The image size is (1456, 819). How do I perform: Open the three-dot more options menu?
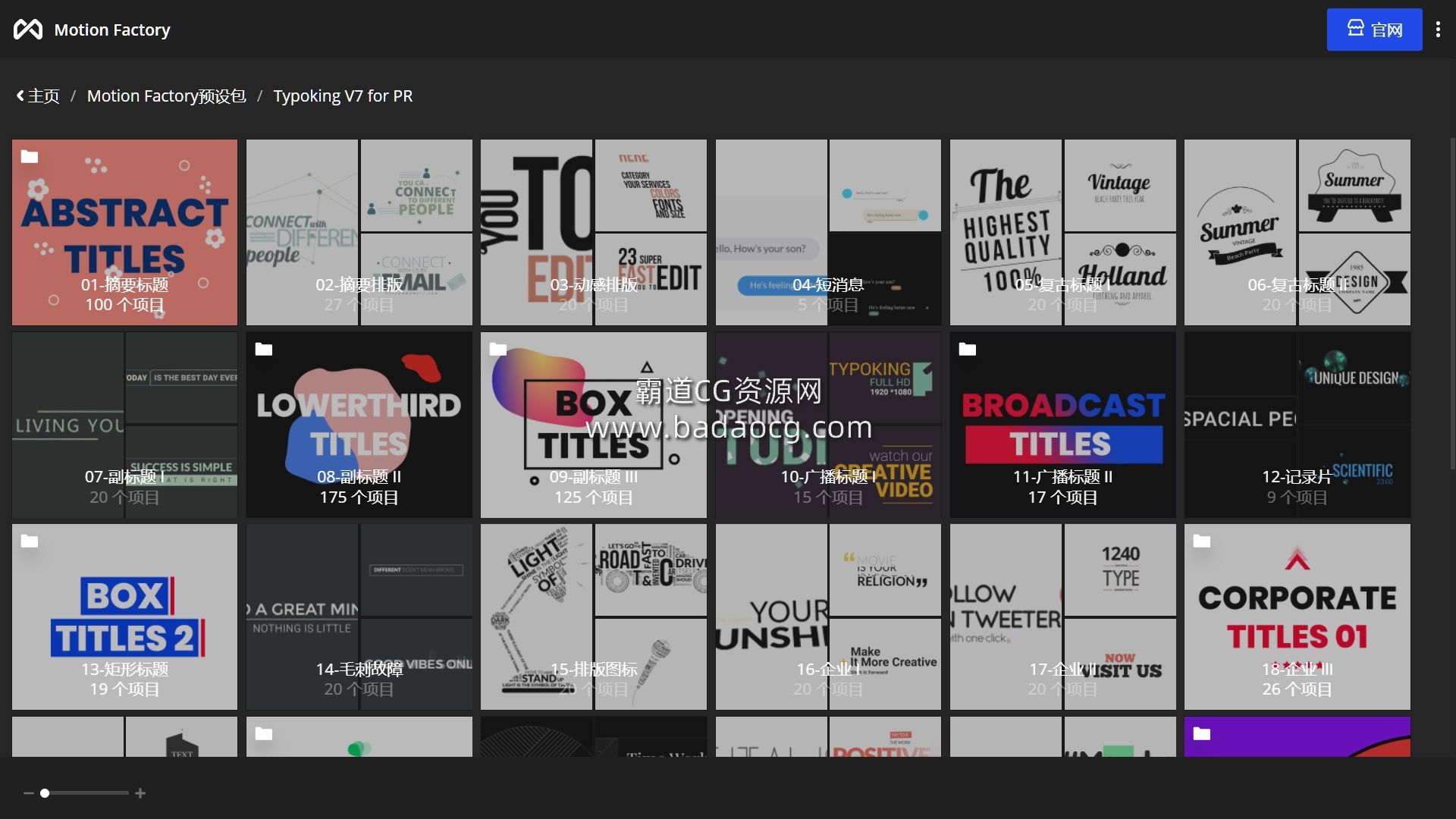point(1438,30)
